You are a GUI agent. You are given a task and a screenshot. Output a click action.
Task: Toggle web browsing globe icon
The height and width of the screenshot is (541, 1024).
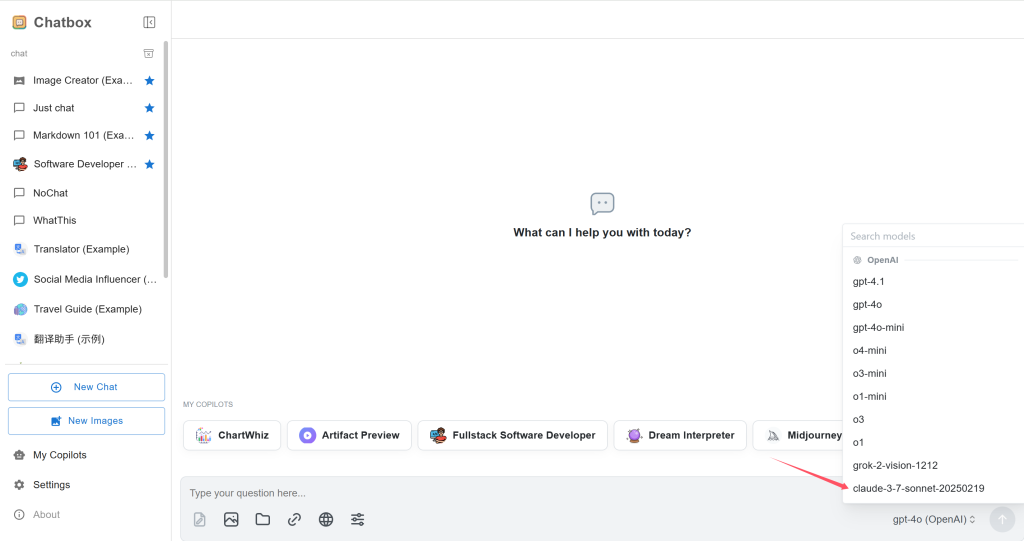326,519
